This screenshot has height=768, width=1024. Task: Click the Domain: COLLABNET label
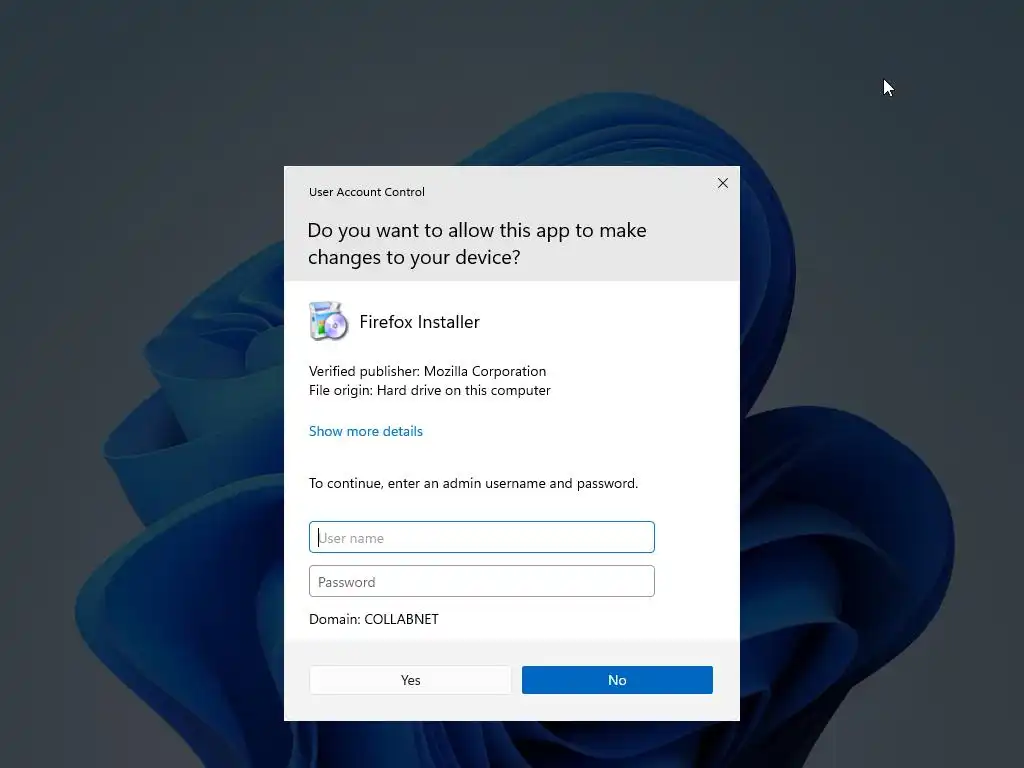374,619
